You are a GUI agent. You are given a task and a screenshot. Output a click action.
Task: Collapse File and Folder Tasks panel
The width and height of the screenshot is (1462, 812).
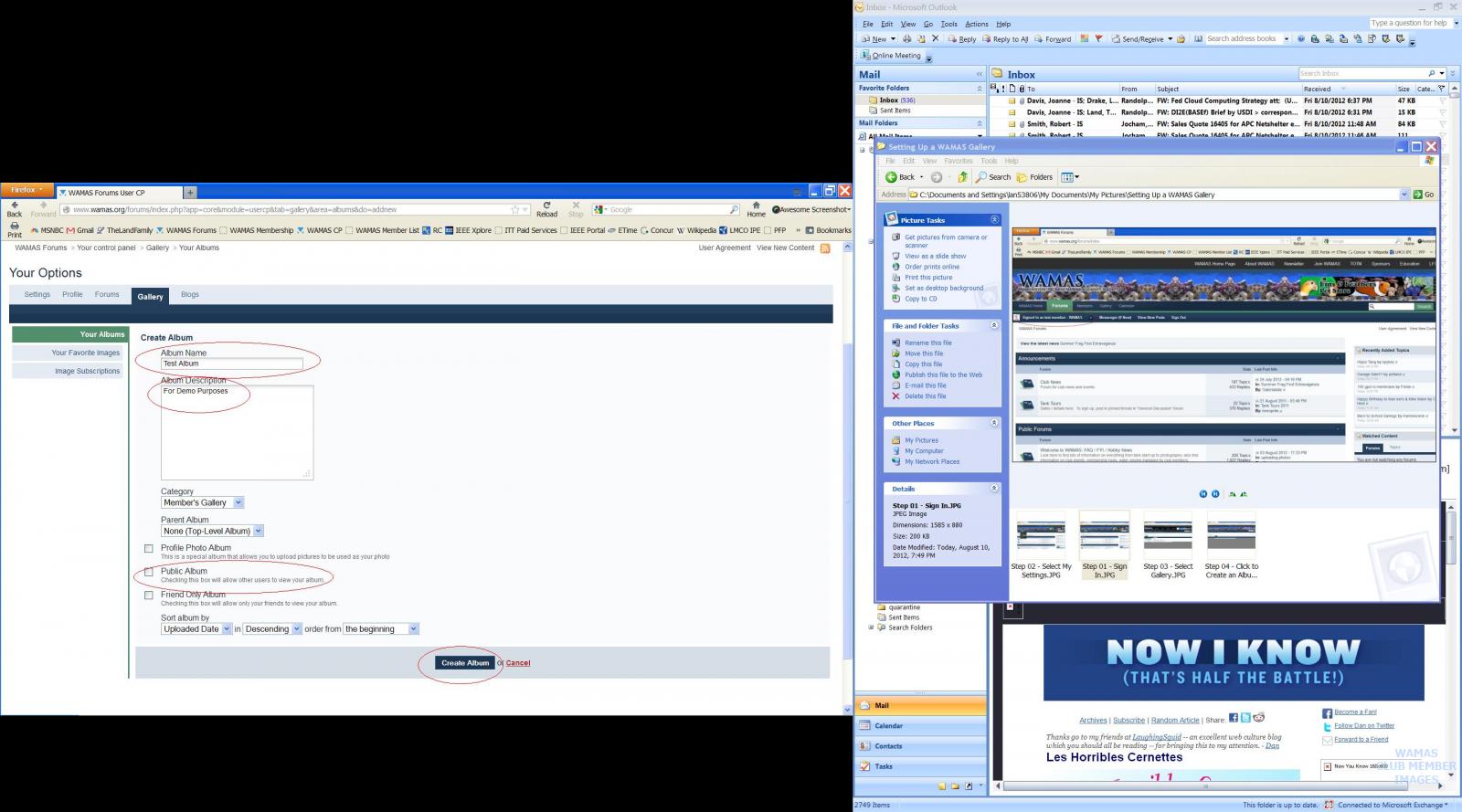coord(994,326)
